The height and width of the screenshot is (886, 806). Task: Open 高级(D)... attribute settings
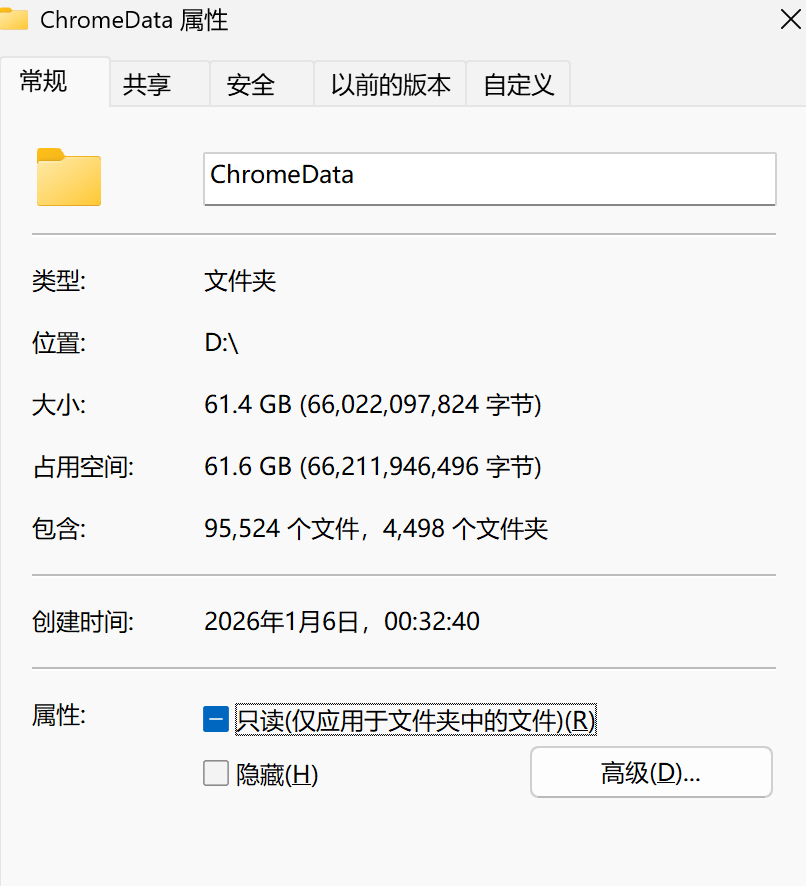coord(651,772)
